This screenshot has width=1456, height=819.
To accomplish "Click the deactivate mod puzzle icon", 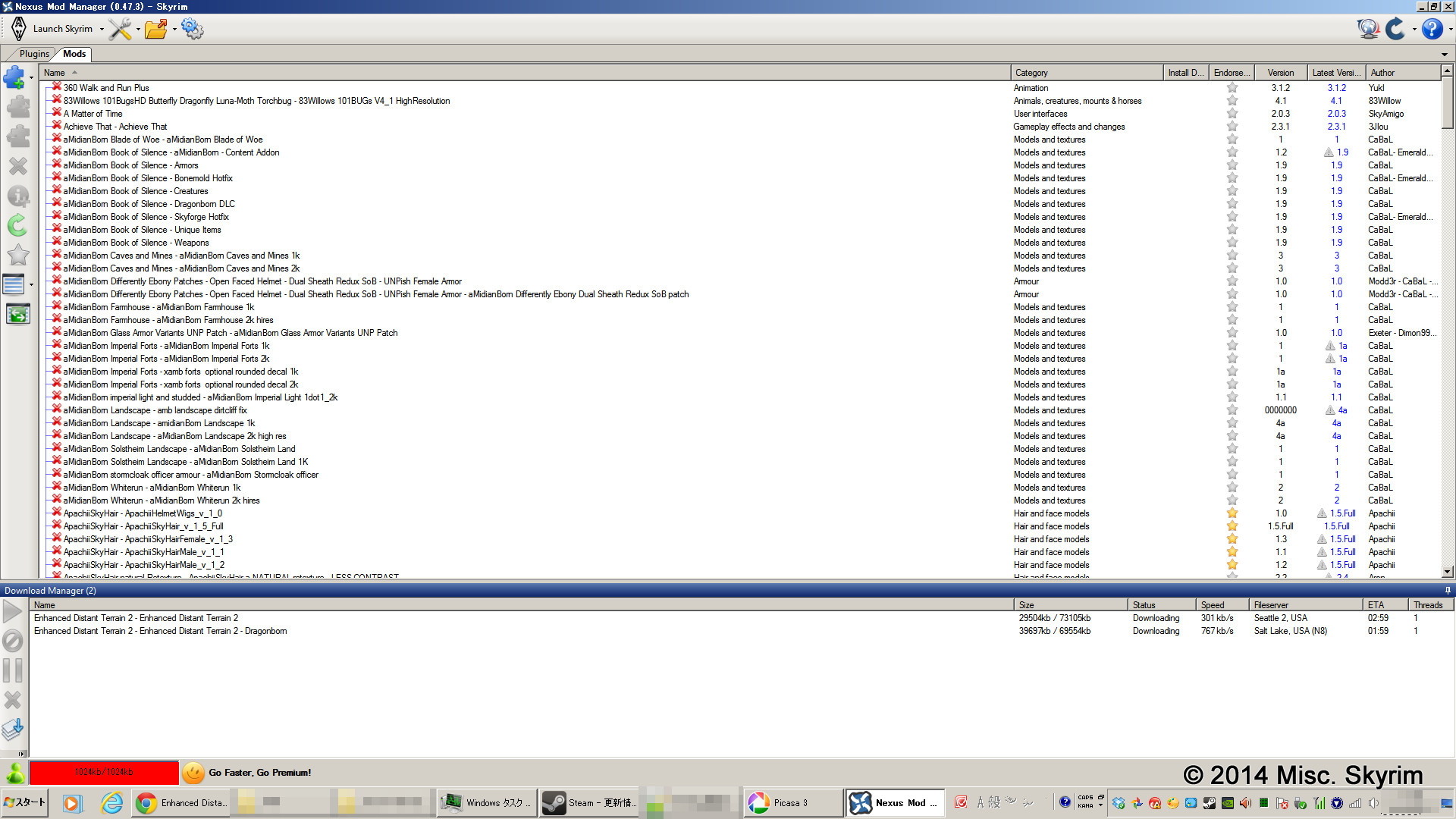I will (x=17, y=136).
